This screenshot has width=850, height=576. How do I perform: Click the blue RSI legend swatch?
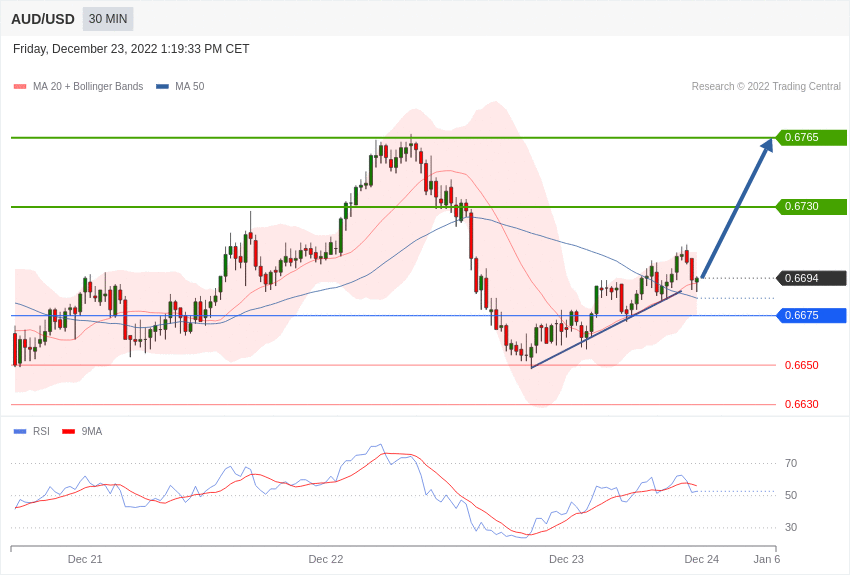pyautogui.click(x=20, y=431)
